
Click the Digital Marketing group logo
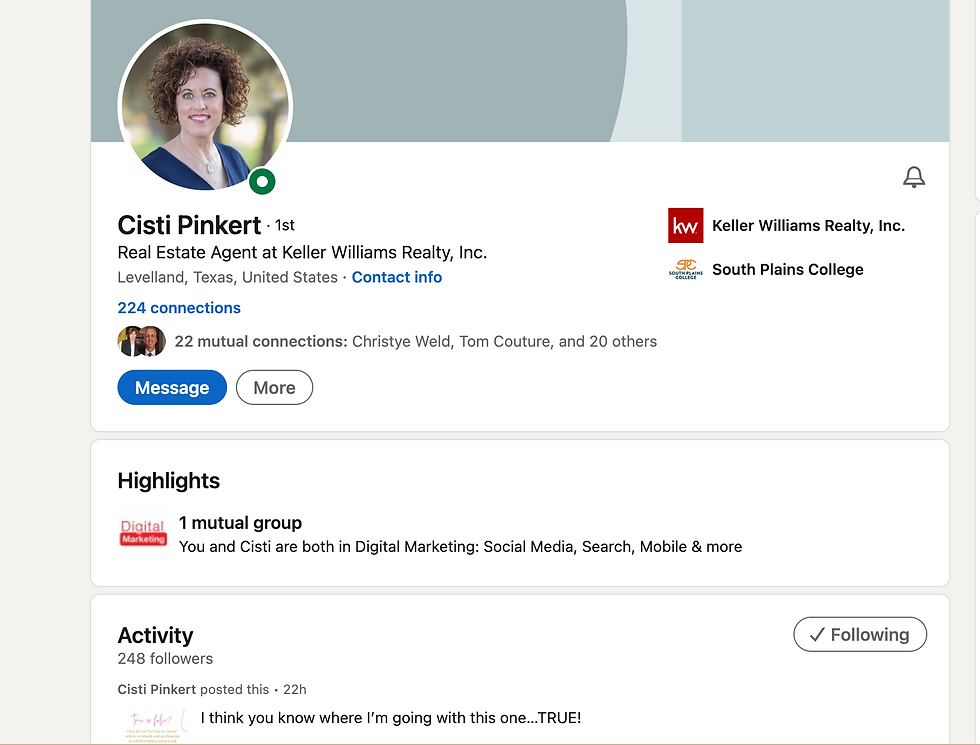click(143, 532)
